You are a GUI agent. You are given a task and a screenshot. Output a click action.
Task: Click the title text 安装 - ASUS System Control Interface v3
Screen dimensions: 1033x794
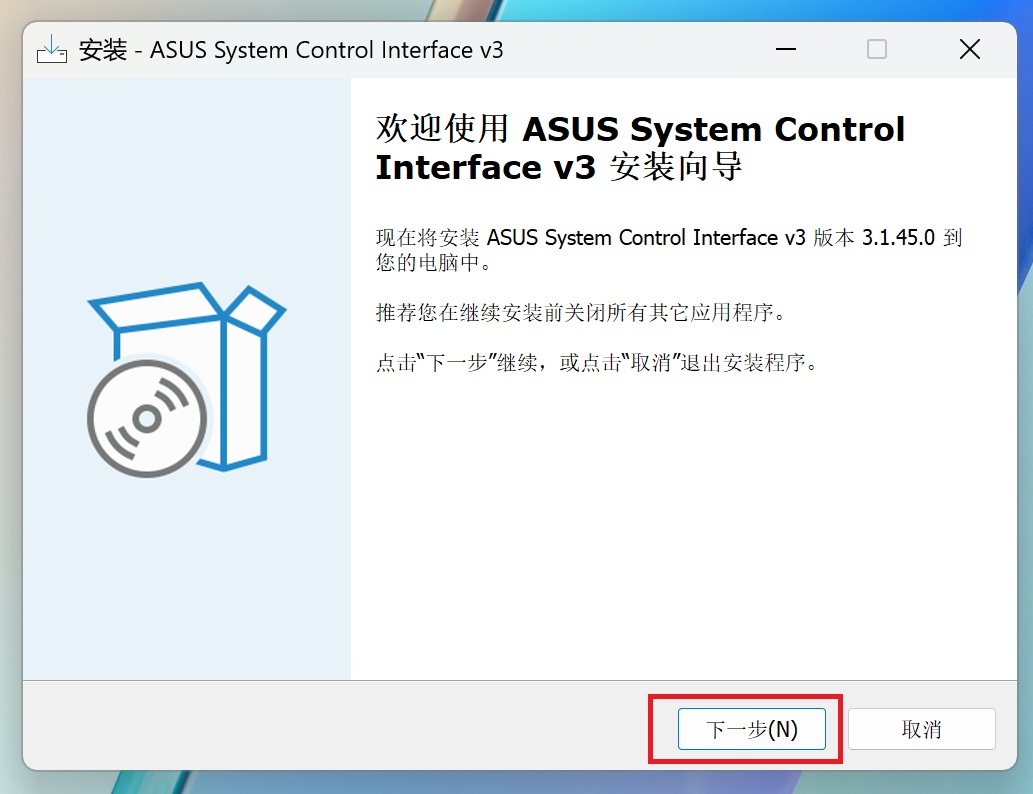pyautogui.click(x=291, y=50)
